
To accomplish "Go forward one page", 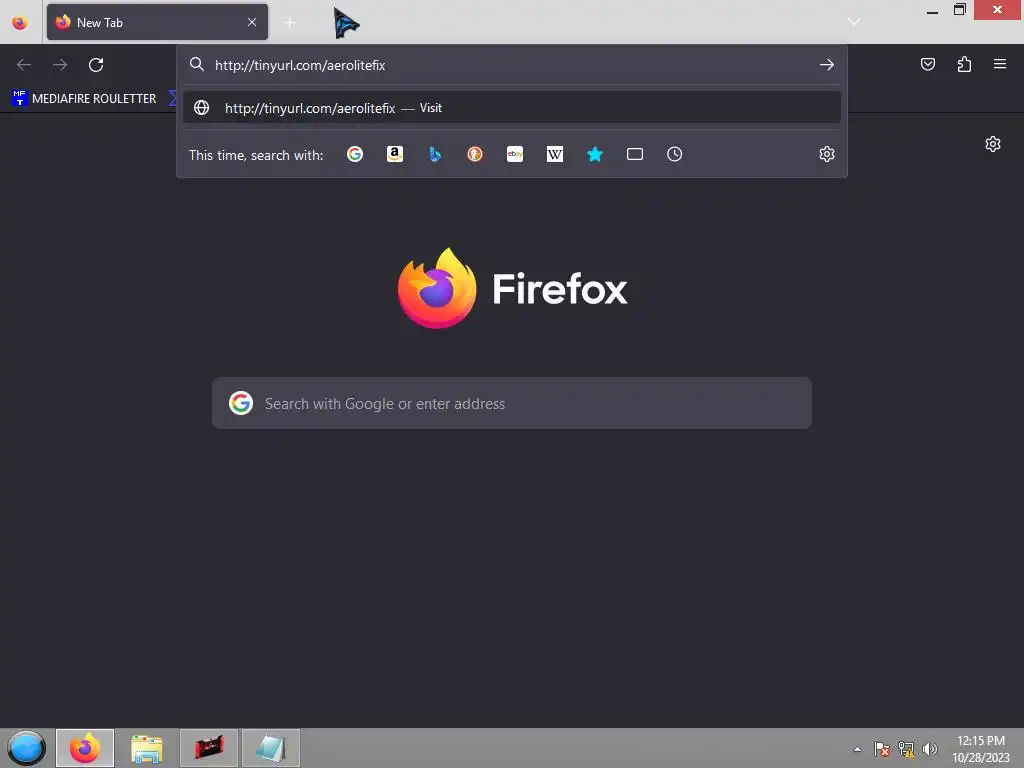I will point(60,65).
